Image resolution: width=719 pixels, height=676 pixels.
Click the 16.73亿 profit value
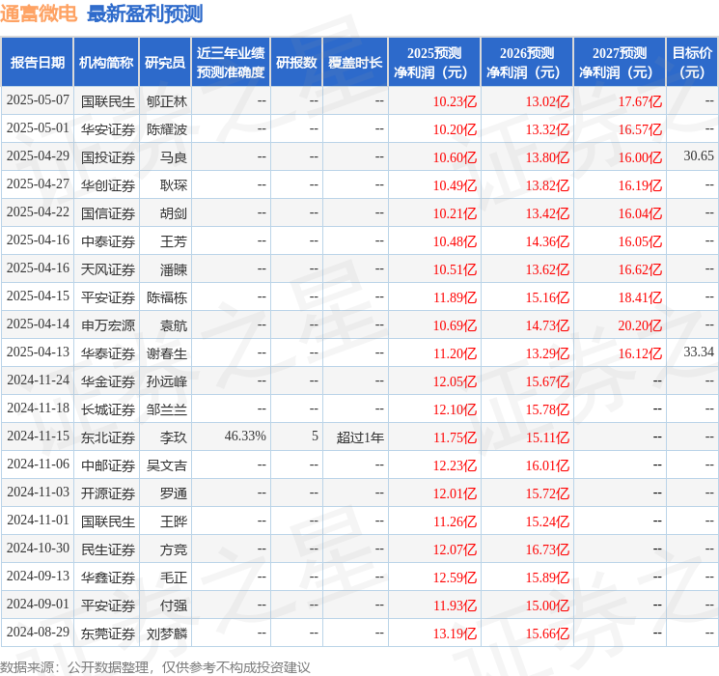point(547,549)
